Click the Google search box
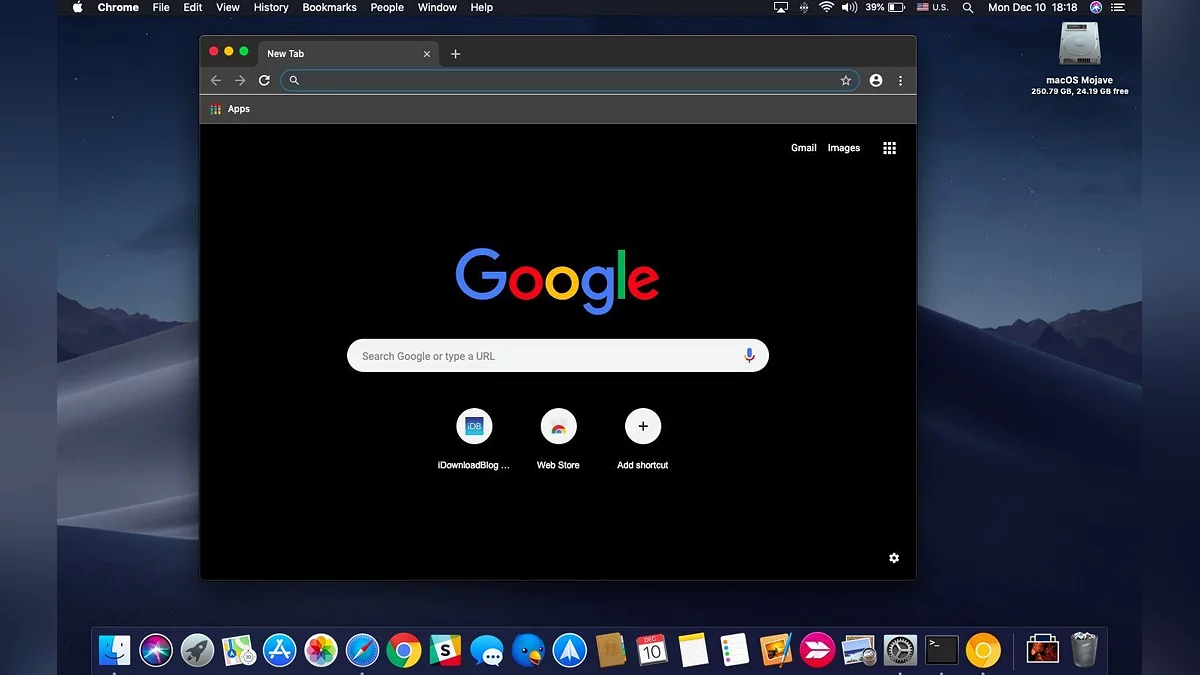 click(x=545, y=356)
